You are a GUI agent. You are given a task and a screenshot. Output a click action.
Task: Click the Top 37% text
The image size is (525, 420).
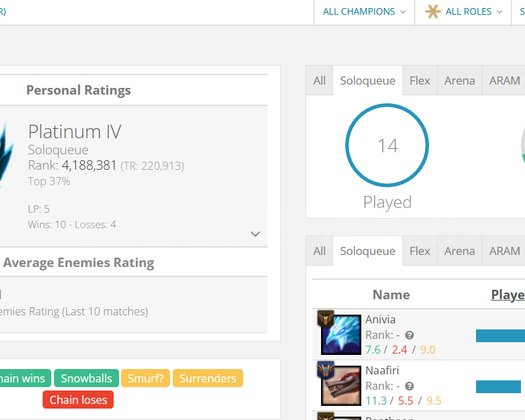point(49,181)
